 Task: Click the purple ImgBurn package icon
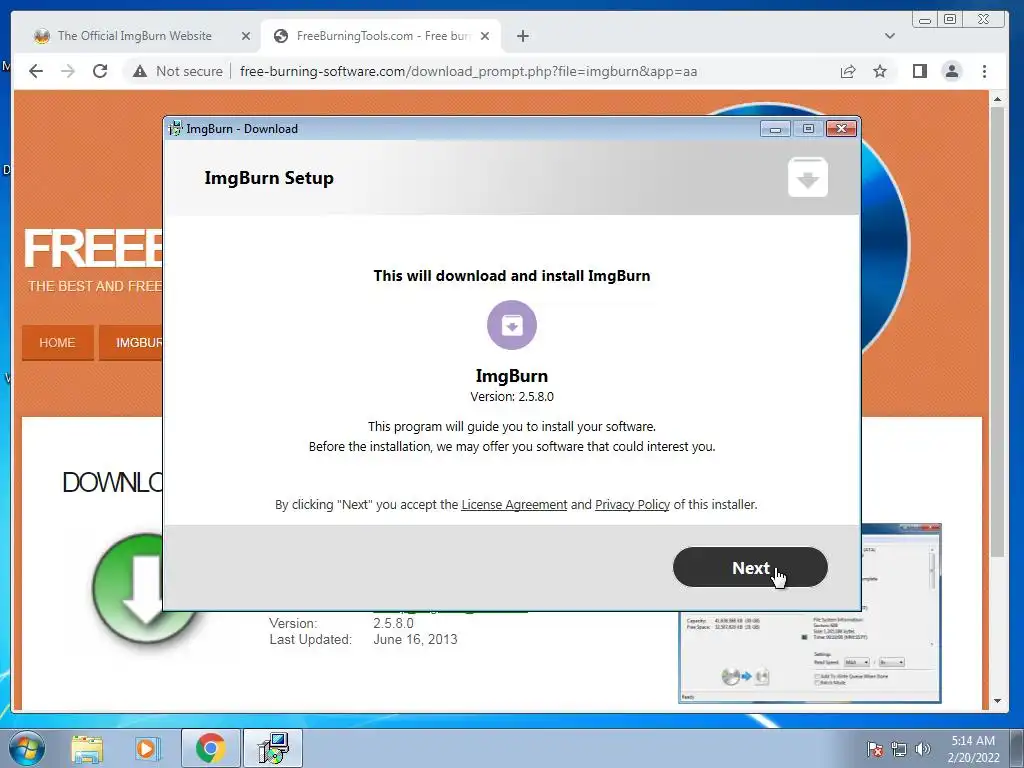click(512, 325)
